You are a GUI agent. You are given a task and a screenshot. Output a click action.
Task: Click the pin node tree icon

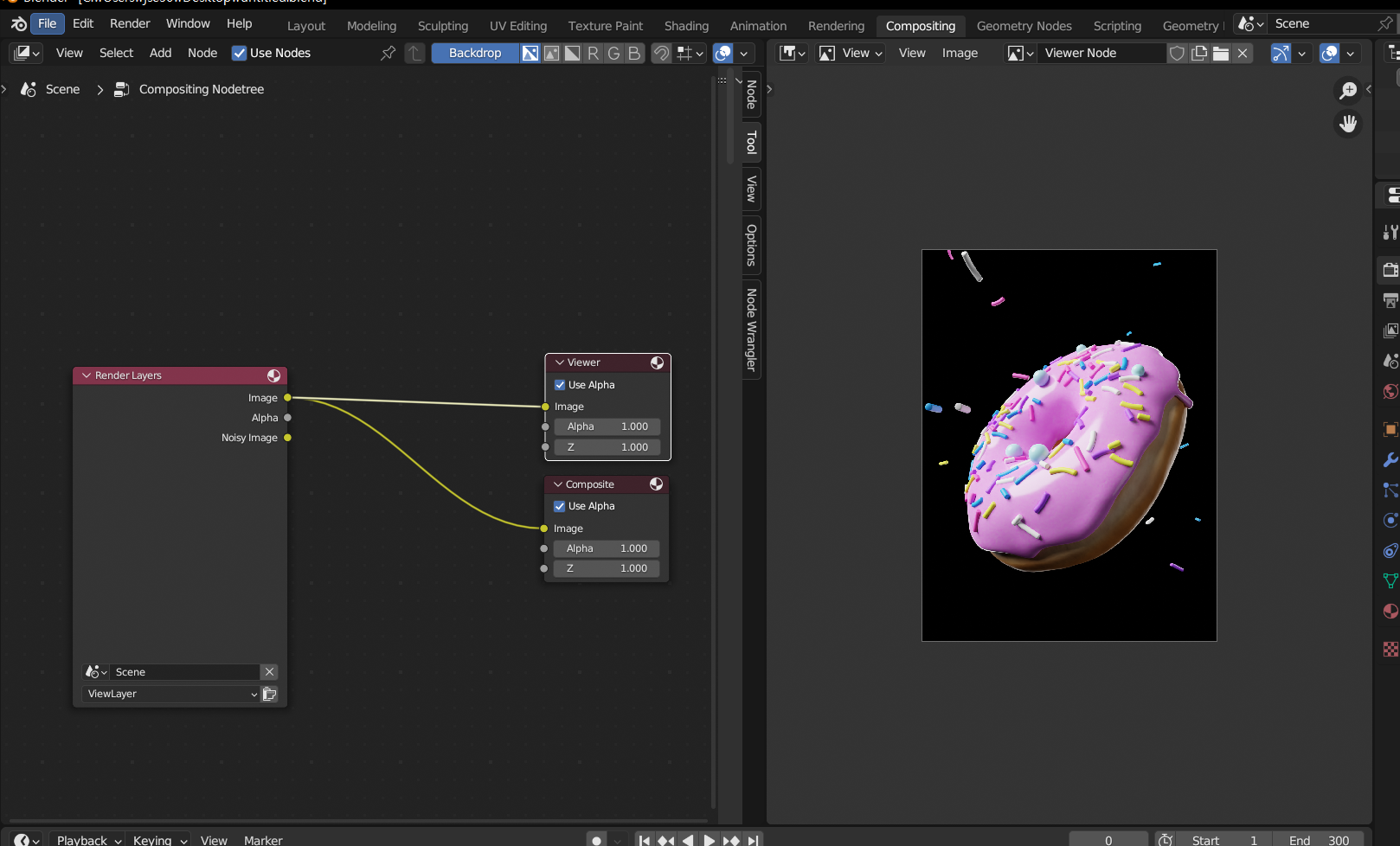[389, 53]
